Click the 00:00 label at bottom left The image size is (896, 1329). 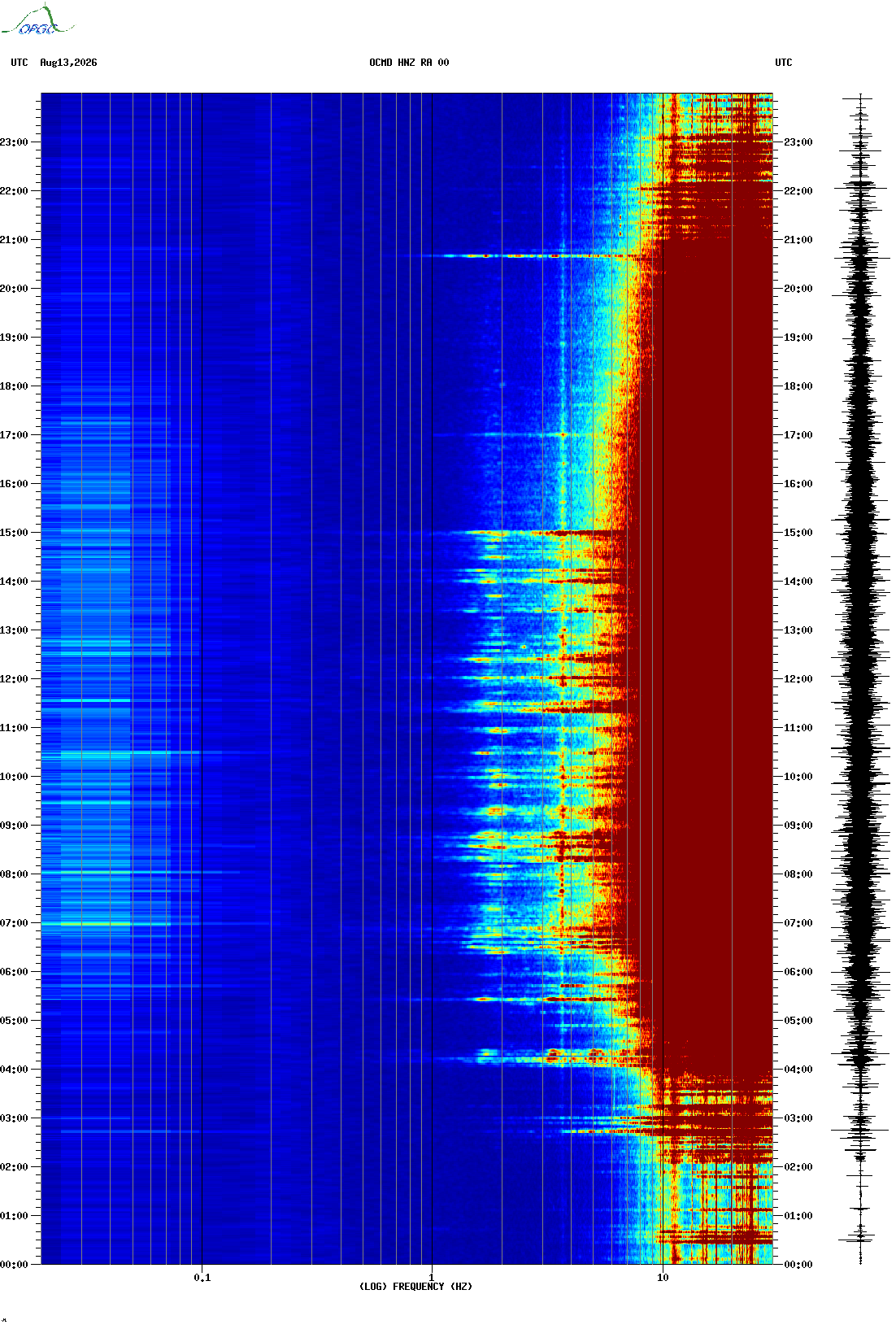coord(14,1265)
